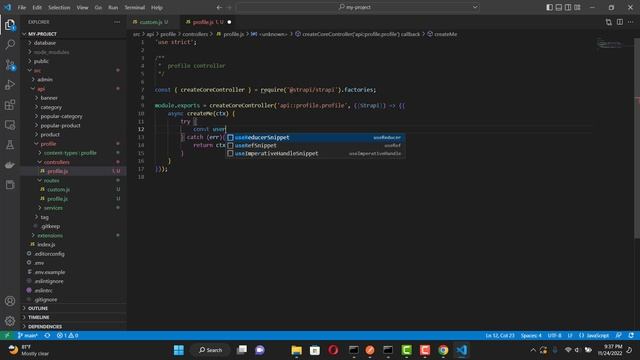Collapse the routes folder

coord(74,180)
